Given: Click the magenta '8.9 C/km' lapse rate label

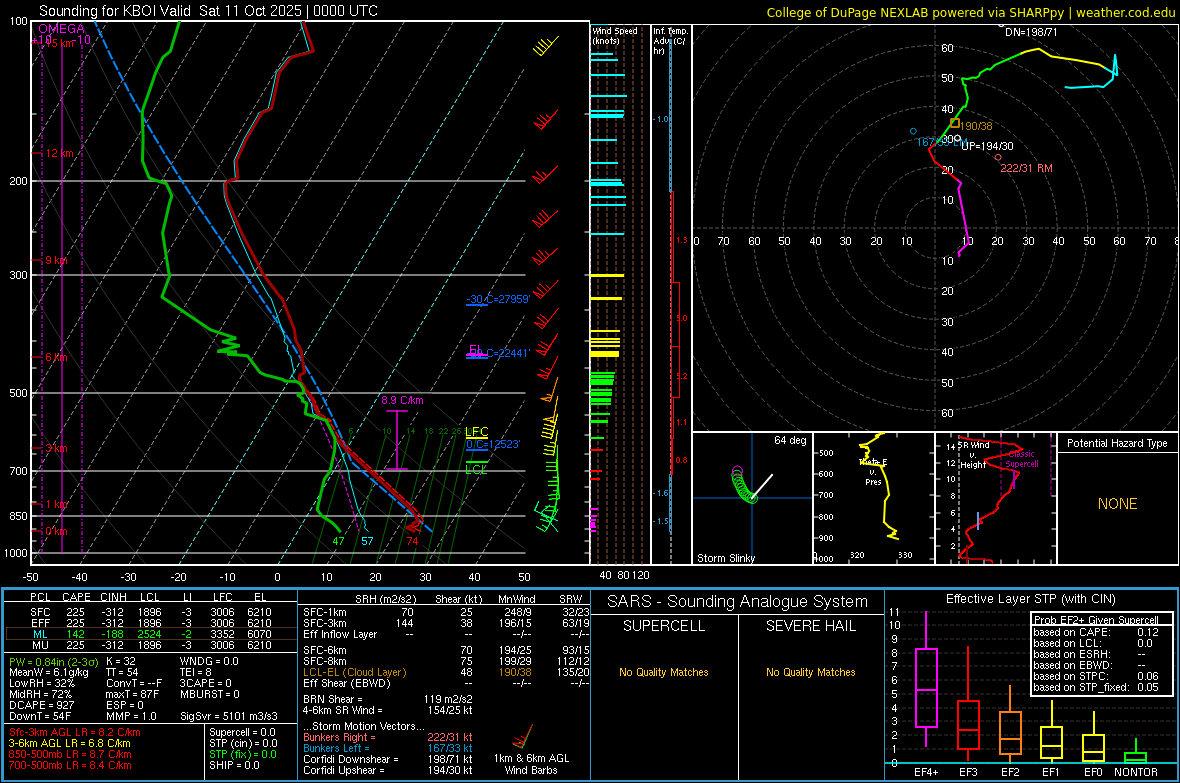Looking at the screenshot, I should [x=402, y=401].
